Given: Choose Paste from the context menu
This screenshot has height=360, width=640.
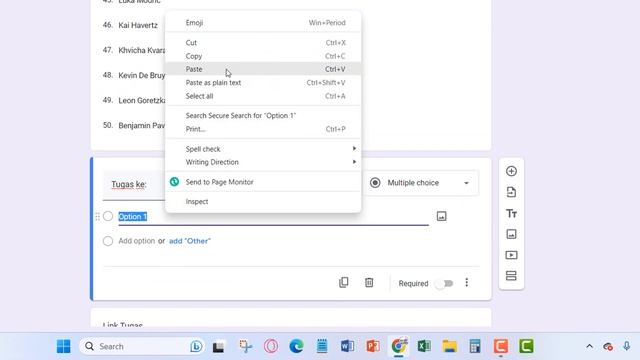Looking at the screenshot, I should [263, 69].
